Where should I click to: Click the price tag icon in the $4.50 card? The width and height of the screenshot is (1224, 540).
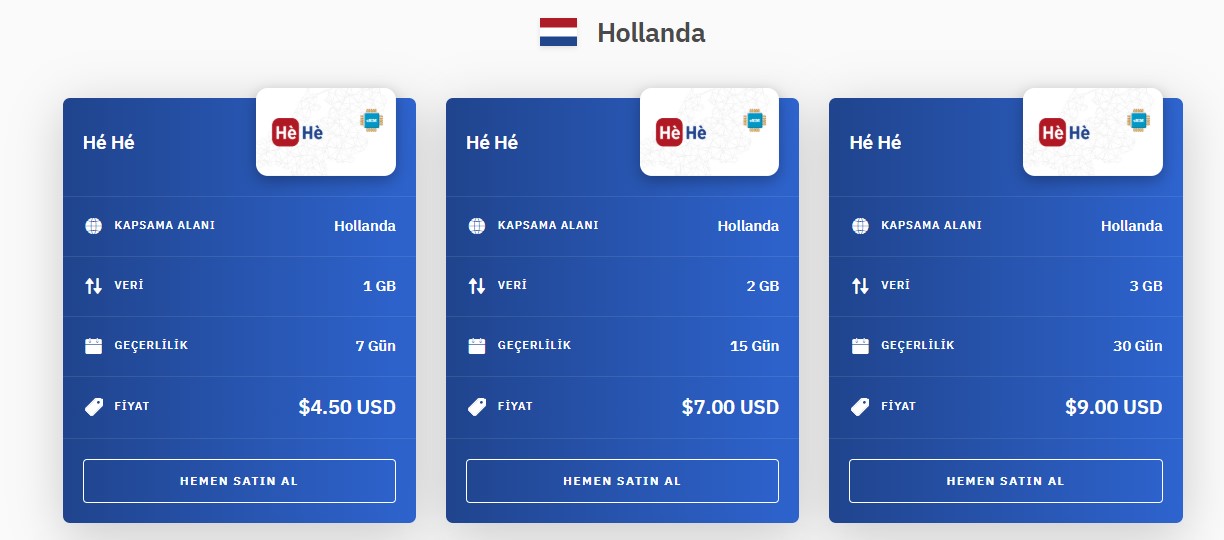(93, 407)
